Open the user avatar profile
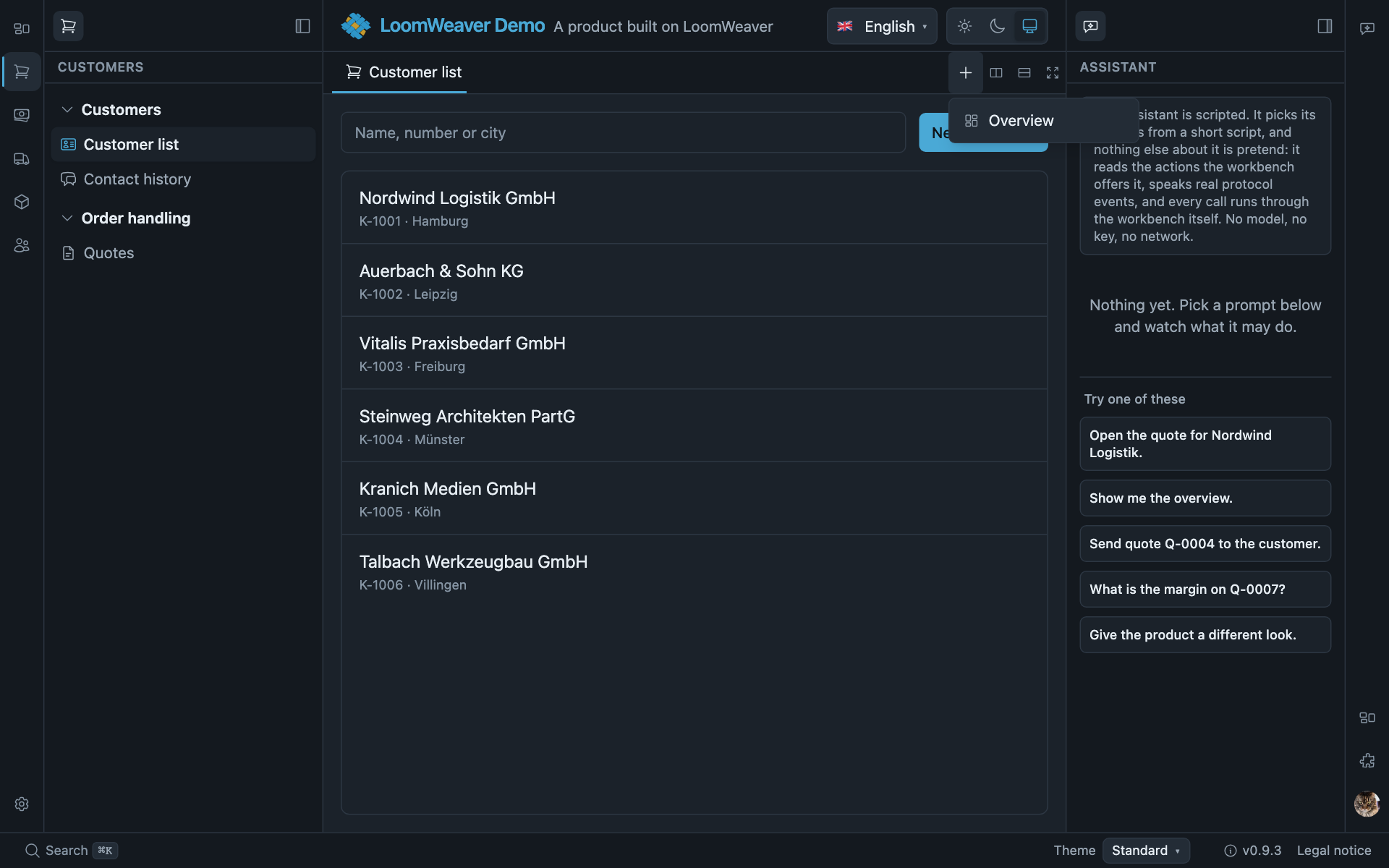 pos(1367,804)
